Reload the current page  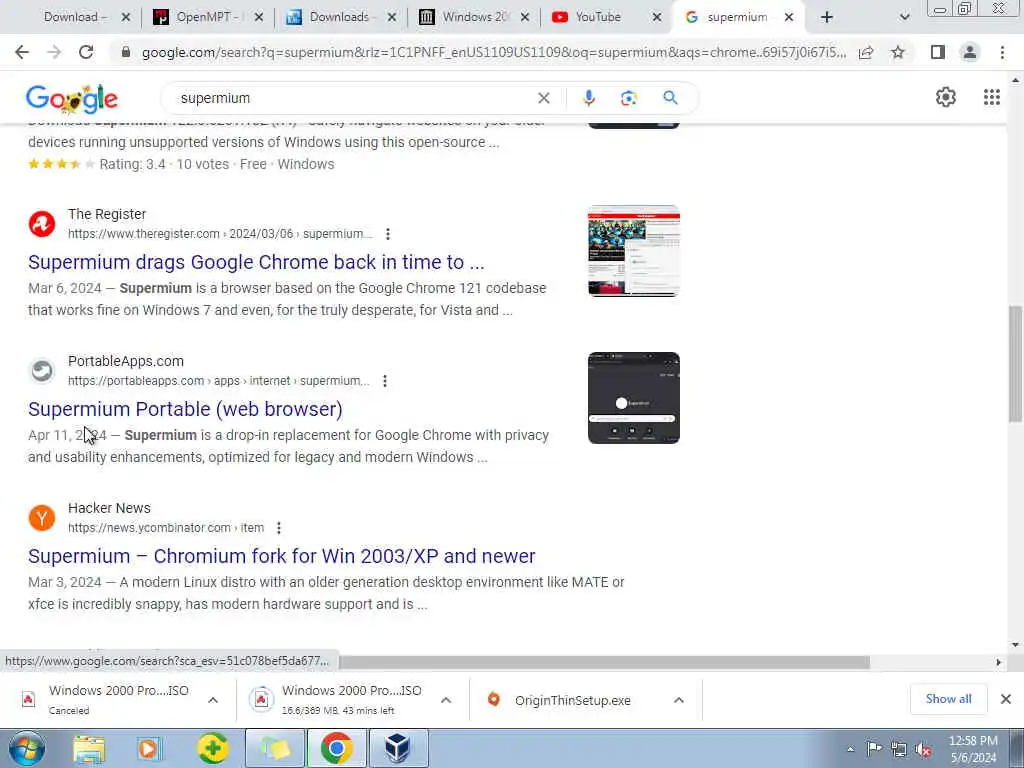86,52
